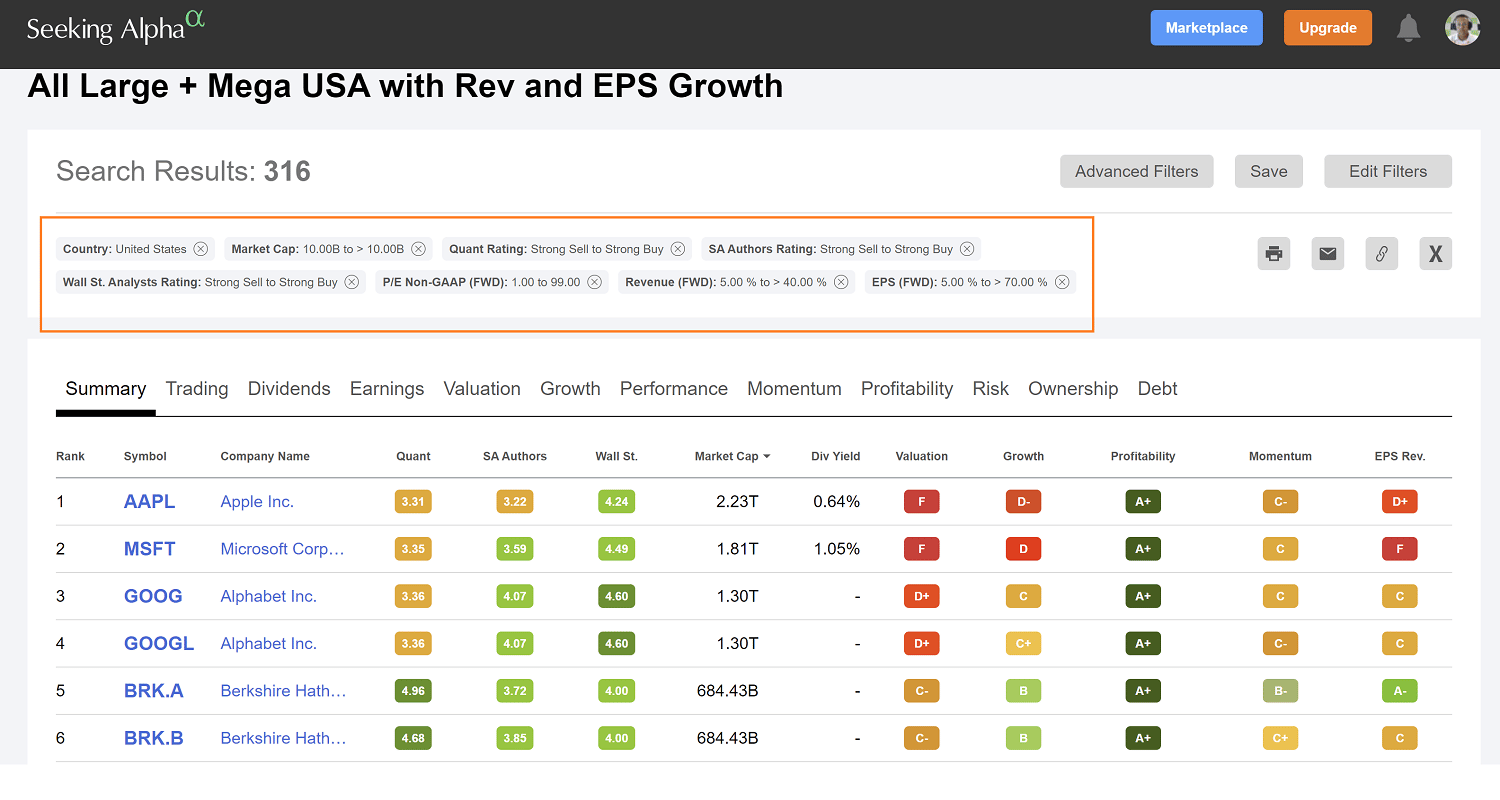1500x800 pixels.
Task: Remove the Wall St. Analysts Rating filter
Action: point(352,282)
